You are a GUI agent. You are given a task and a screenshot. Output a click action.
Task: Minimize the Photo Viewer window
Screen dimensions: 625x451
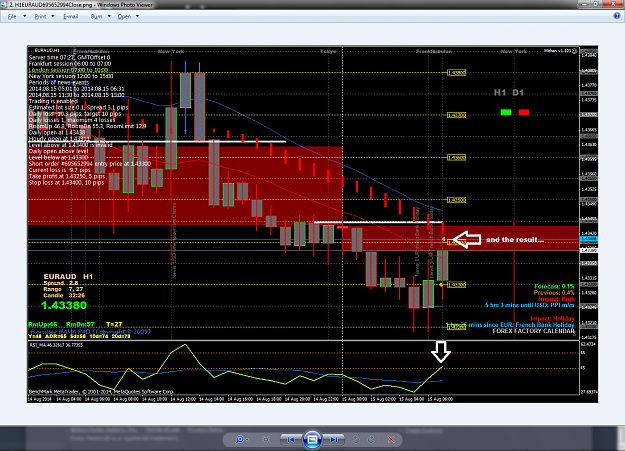pyautogui.click(x=584, y=4)
